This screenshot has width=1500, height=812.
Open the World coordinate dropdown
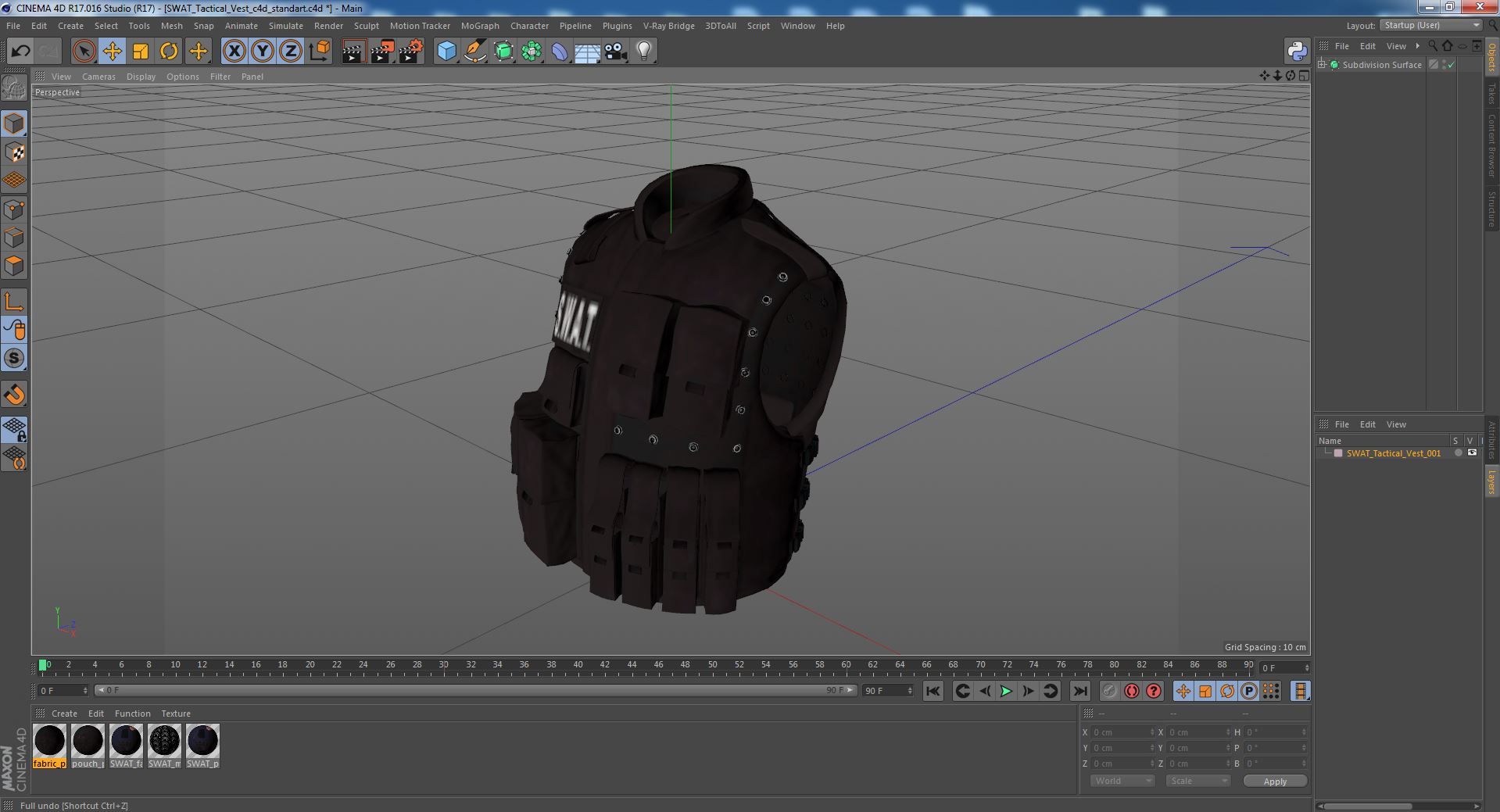1122,781
